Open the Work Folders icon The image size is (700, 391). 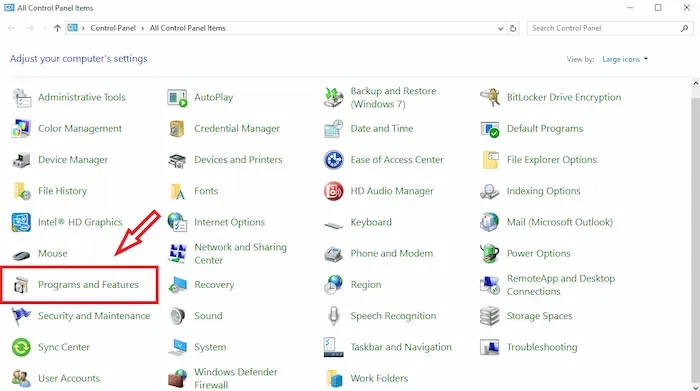pyautogui.click(x=334, y=379)
